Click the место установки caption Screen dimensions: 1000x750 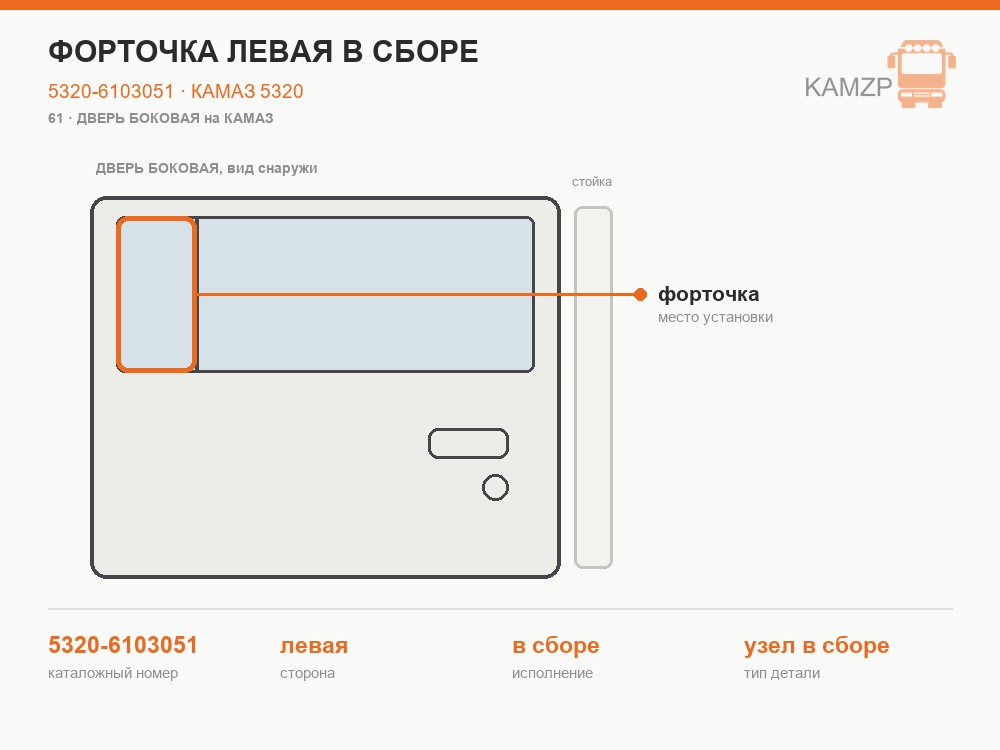tap(716, 317)
